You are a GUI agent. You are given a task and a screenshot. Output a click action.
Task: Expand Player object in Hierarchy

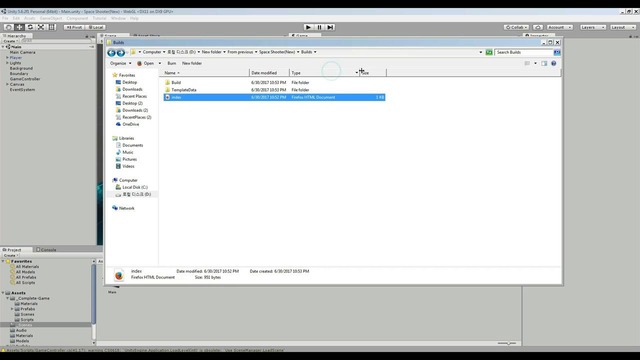pos(7,58)
